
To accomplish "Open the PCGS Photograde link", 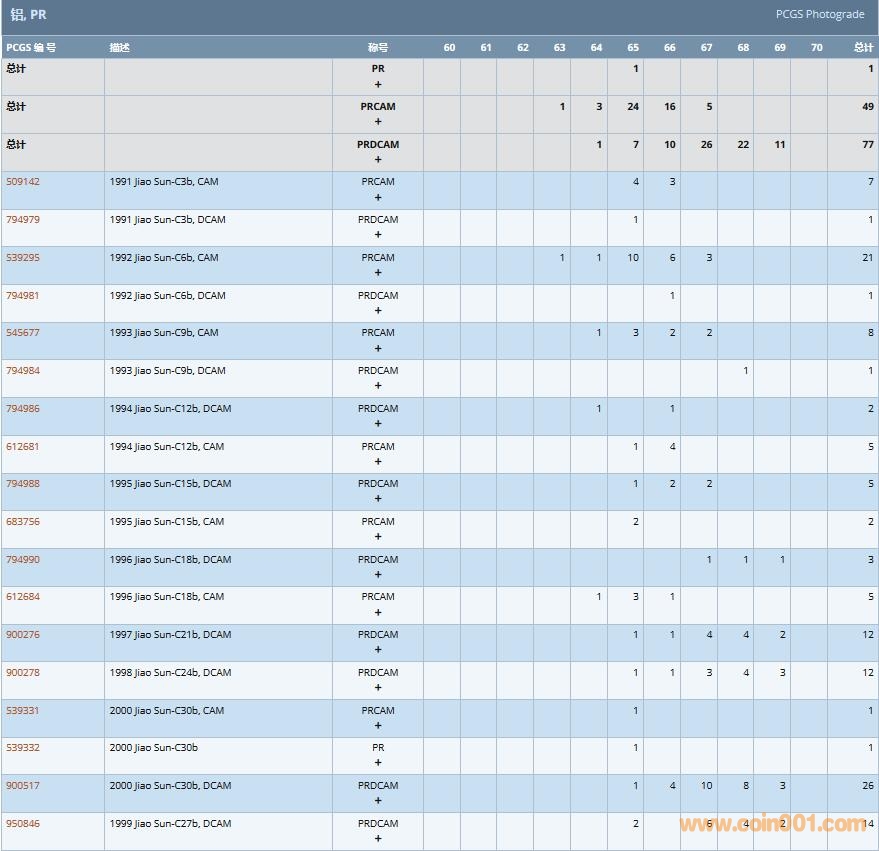I will pyautogui.click(x=819, y=15).
